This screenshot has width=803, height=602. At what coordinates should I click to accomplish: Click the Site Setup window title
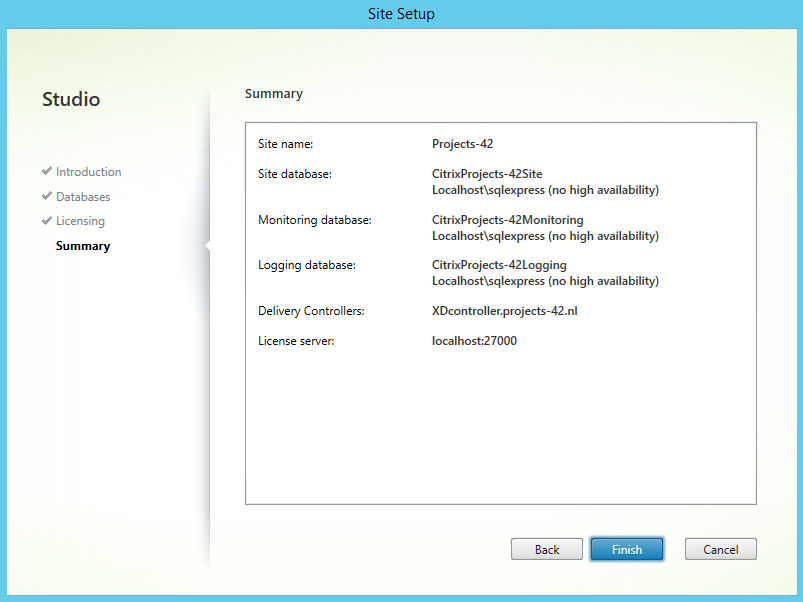401,14
